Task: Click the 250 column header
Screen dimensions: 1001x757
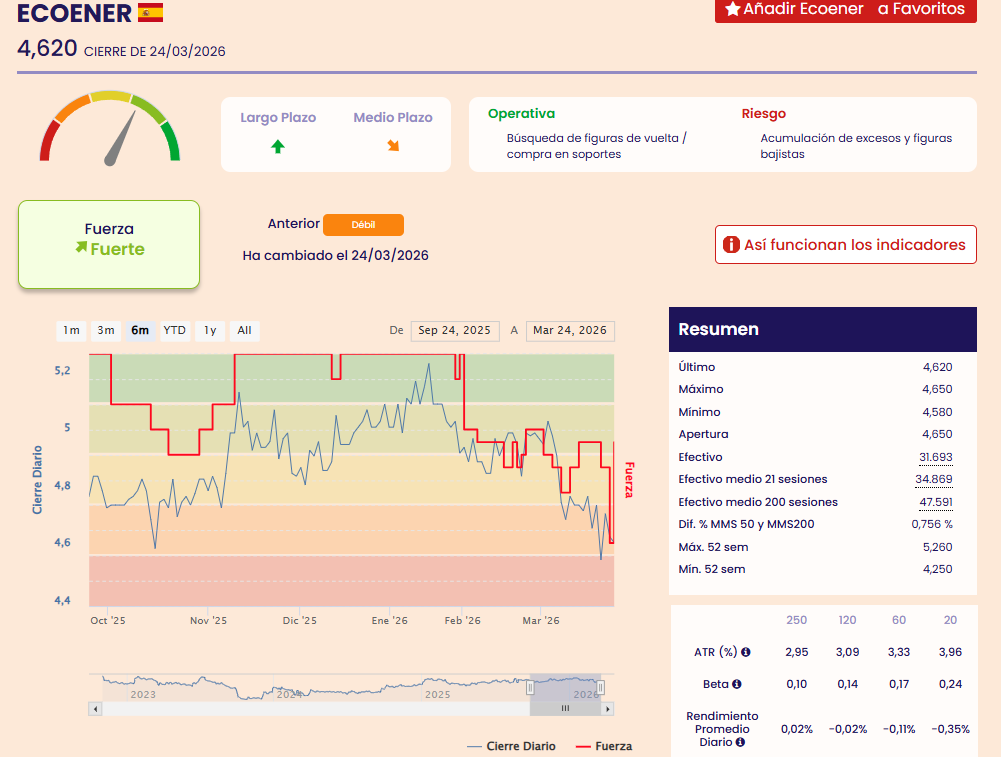Action: [797, 620]
